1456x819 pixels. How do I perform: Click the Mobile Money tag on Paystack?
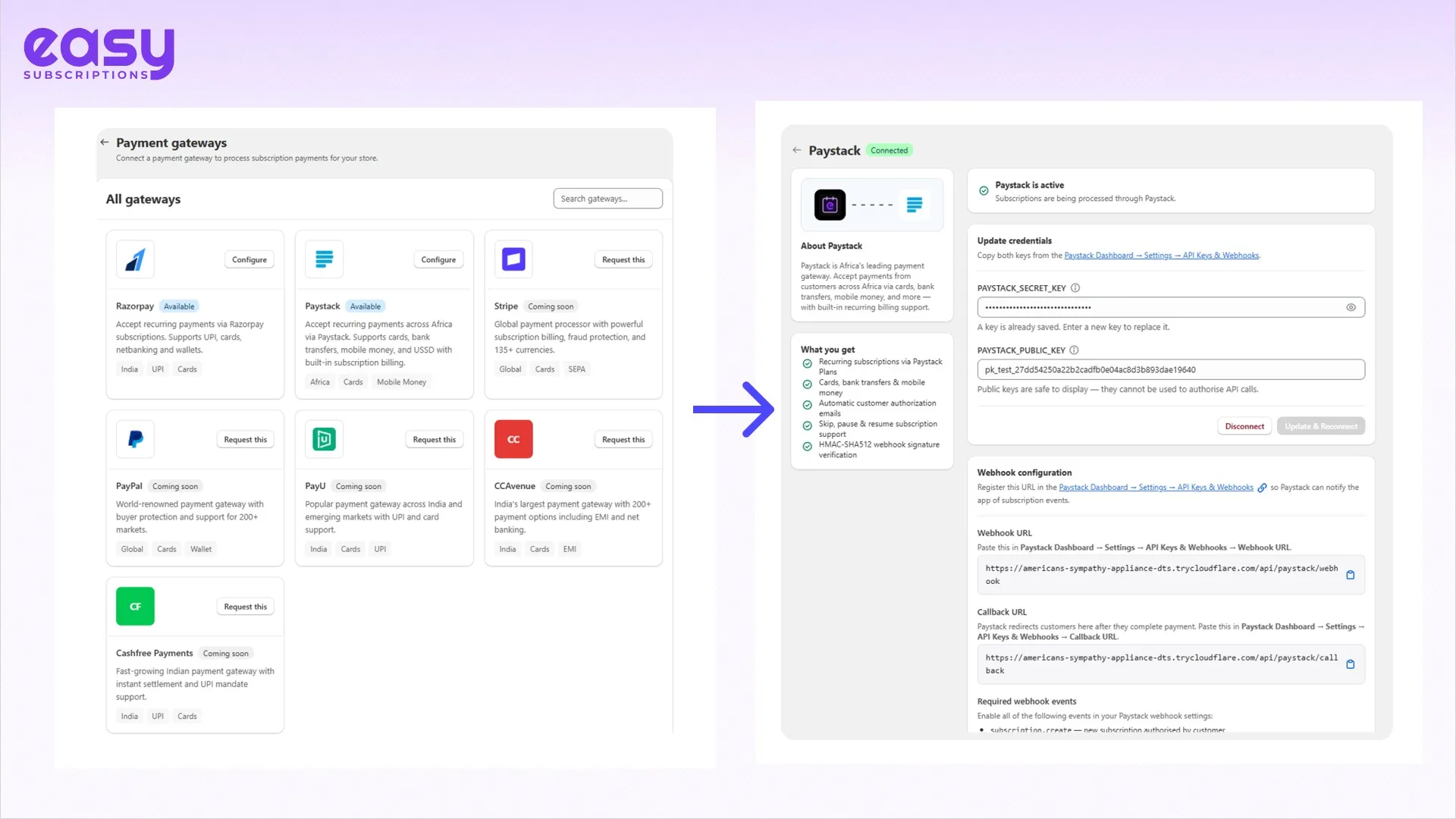401,382
